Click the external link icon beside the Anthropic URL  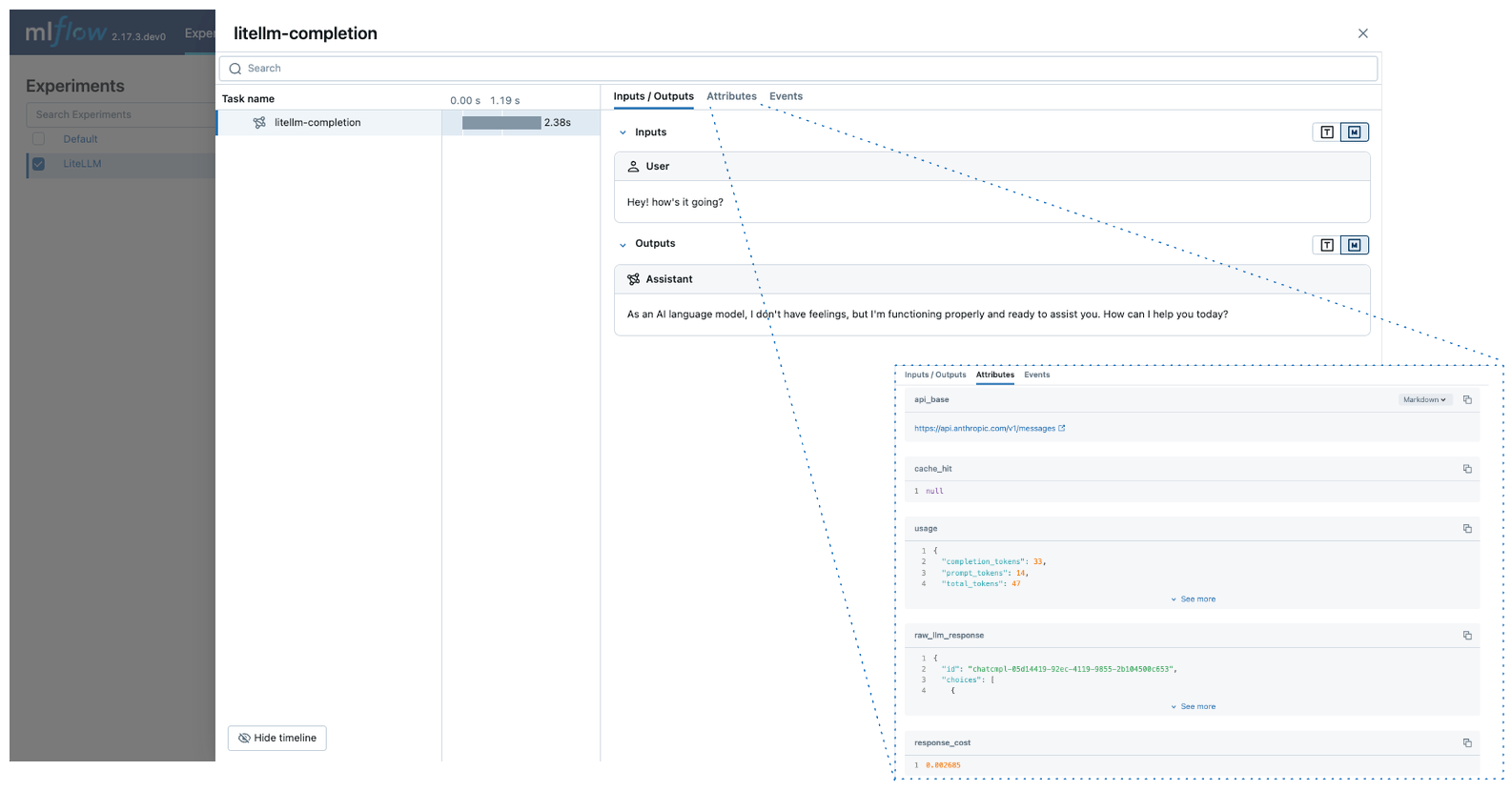click(1062, 429)
